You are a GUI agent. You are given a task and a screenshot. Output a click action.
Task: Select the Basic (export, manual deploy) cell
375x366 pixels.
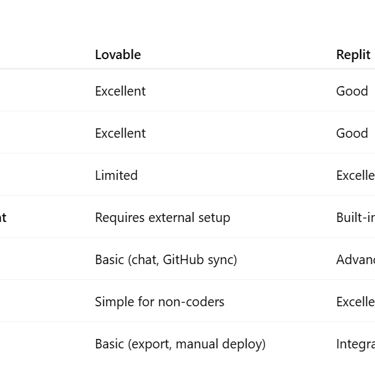click(x=180, y=344)
